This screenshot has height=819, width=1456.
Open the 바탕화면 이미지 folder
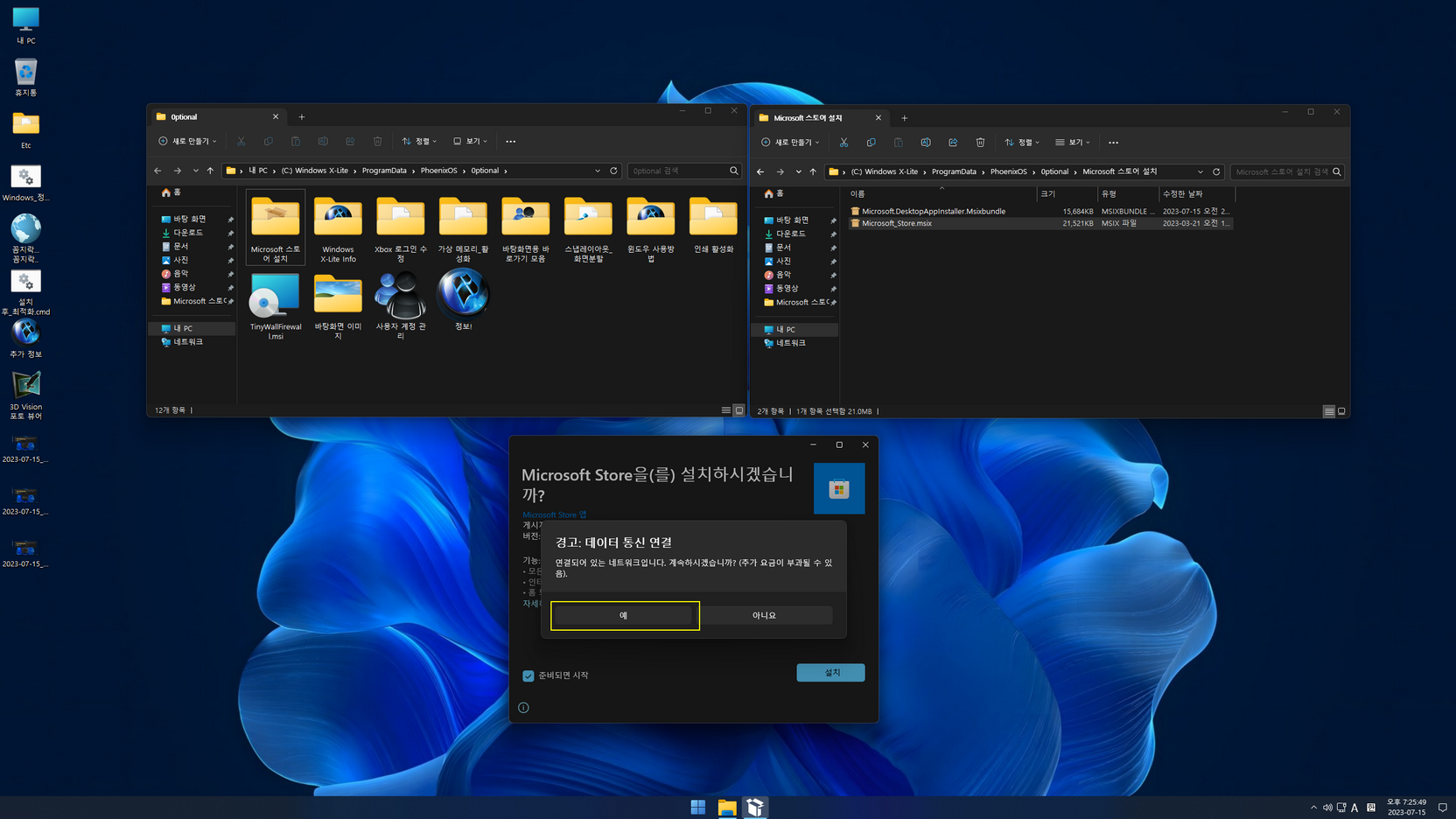(338, 305)
